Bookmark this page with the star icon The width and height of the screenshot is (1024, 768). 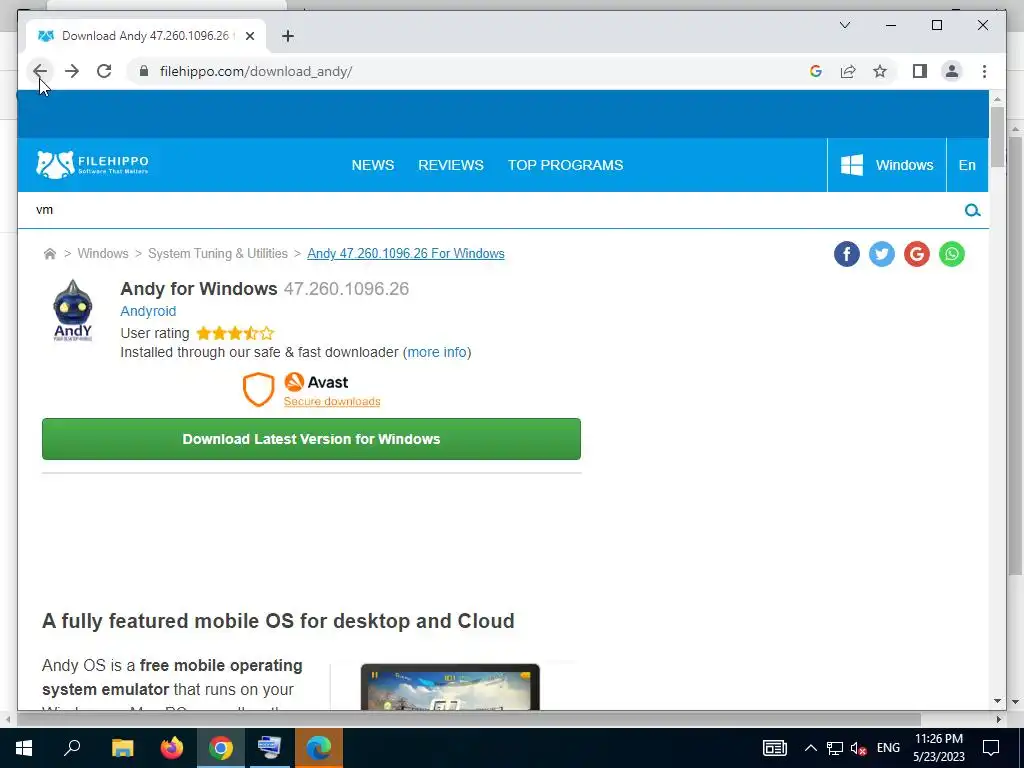click(880, 71)
